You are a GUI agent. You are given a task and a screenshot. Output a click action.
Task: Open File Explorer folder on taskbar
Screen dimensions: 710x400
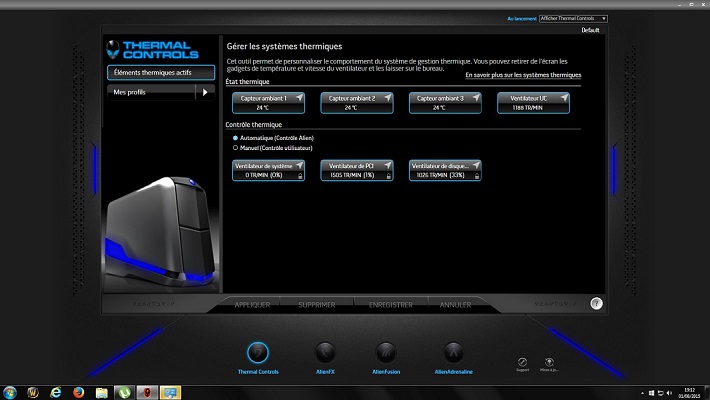click(101, 392)
